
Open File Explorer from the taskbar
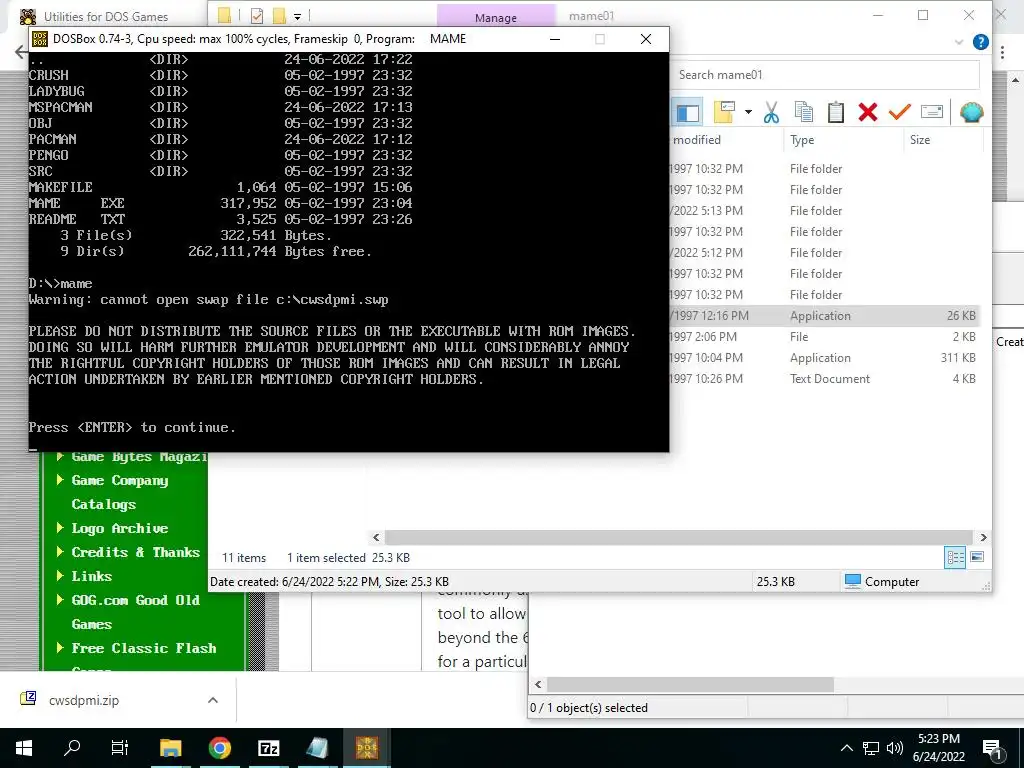170,748
